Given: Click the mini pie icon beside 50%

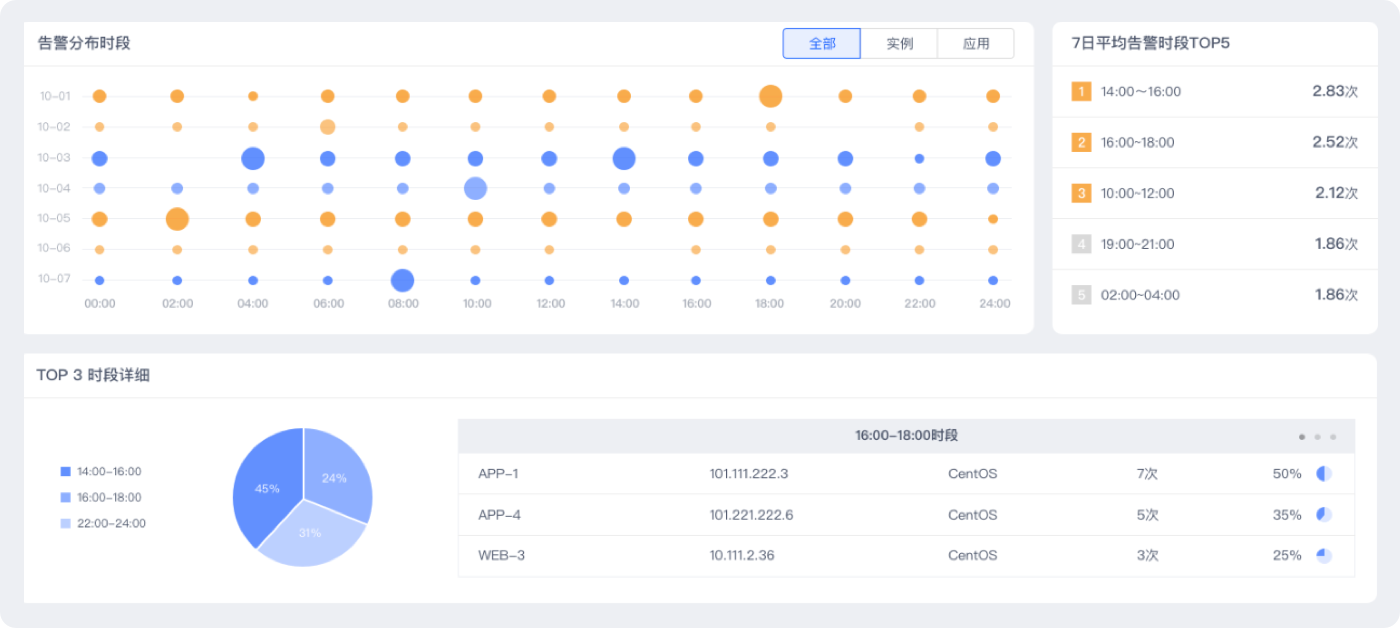Looking at the screenshot, I should pos(1324,474).
